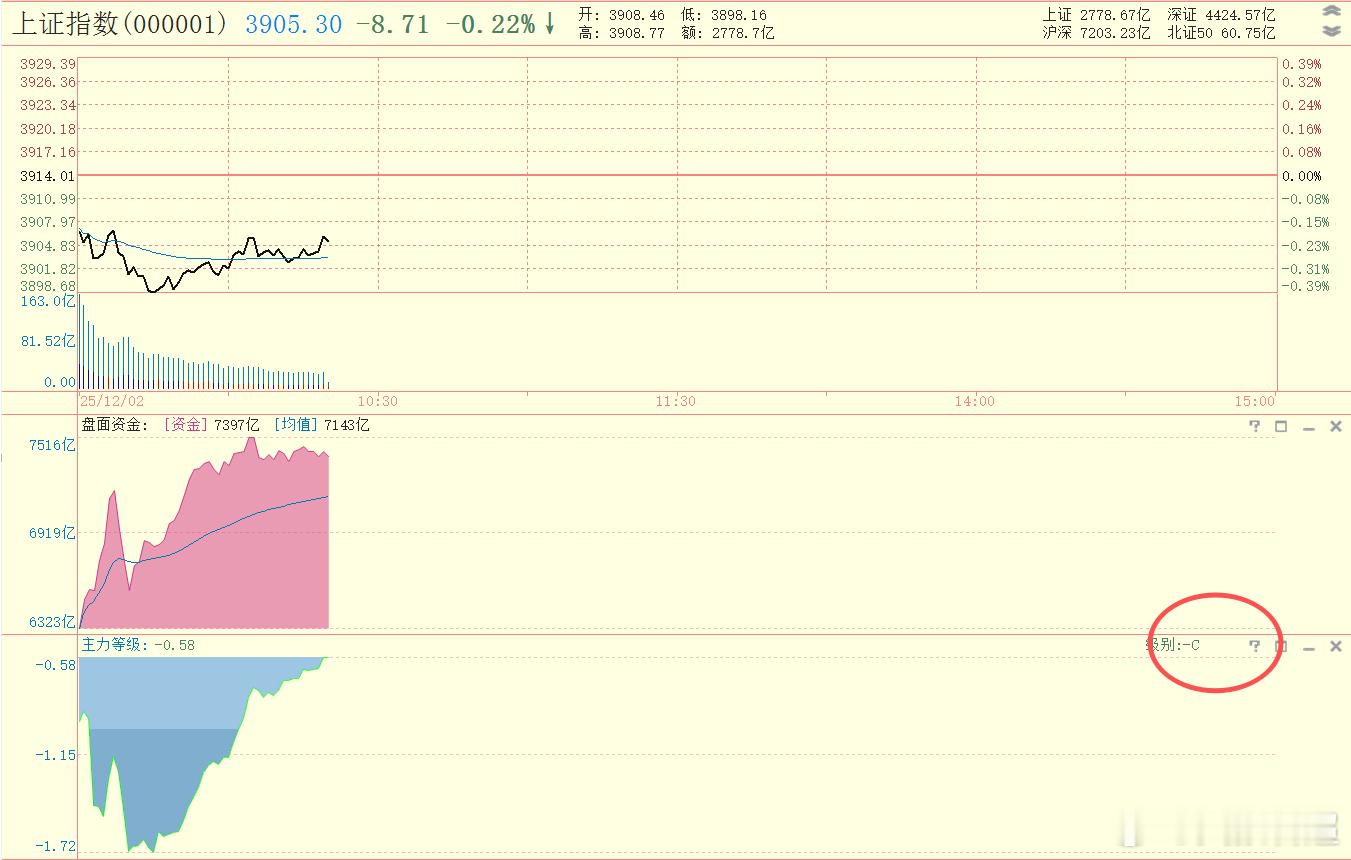Click the 0.00% percent axis label
1351x860 pixels.
point(1303,176)
